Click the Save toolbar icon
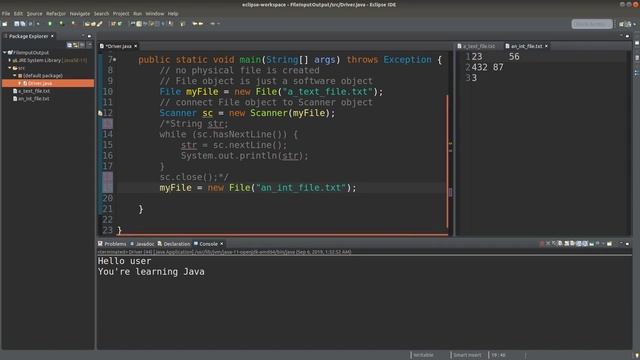This screenshot has width=640, height=360. coord(17,24)
